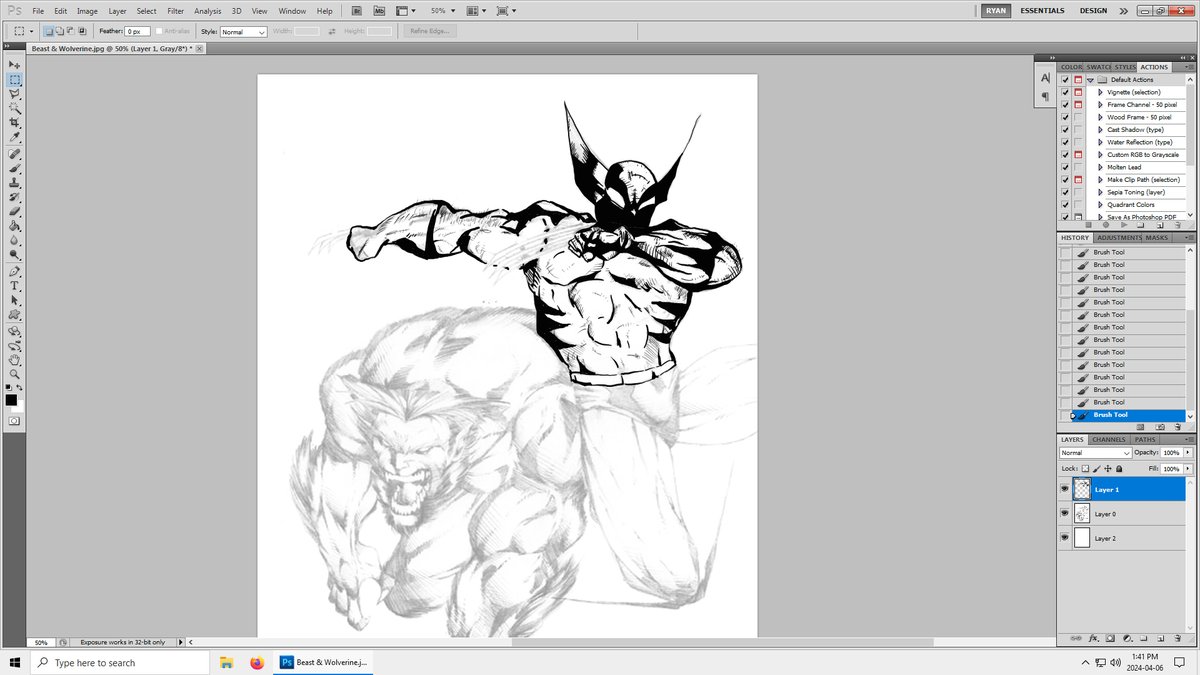The image size is (1200, 675).
Task: Hide Layer 0 with its eye icon
Action: pyautogui.click(x=1064, y=513)
